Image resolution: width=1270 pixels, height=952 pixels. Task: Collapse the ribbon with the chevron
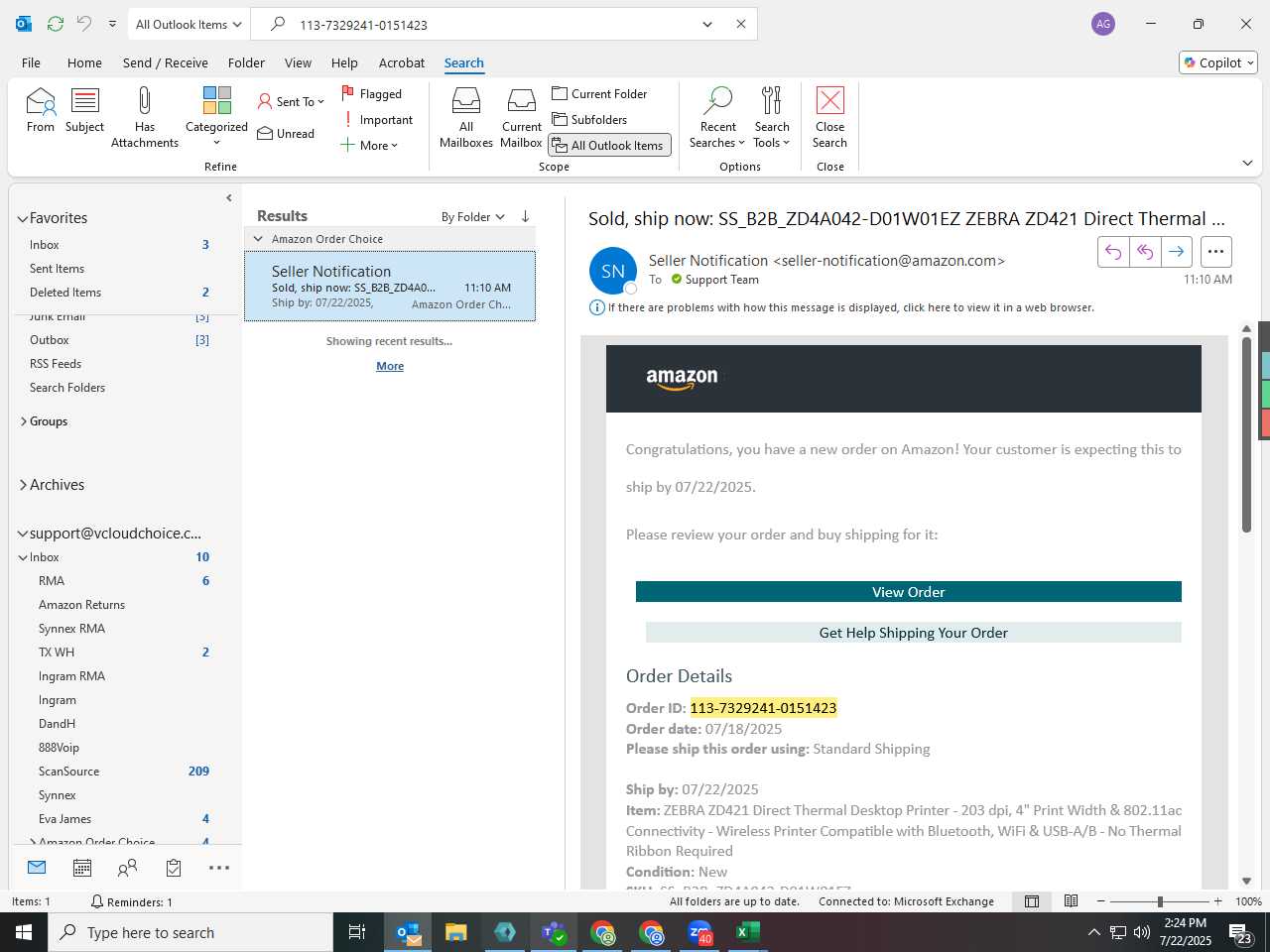point(1247,163)
